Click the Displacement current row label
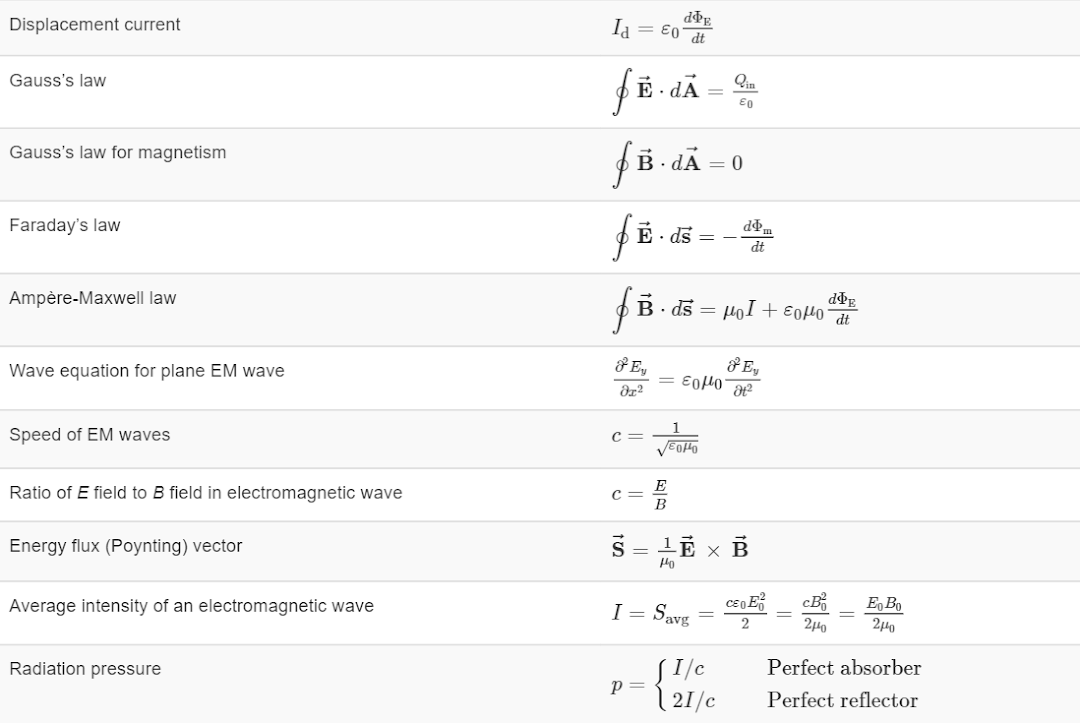 pyautogui.click(x=94, y=25)
